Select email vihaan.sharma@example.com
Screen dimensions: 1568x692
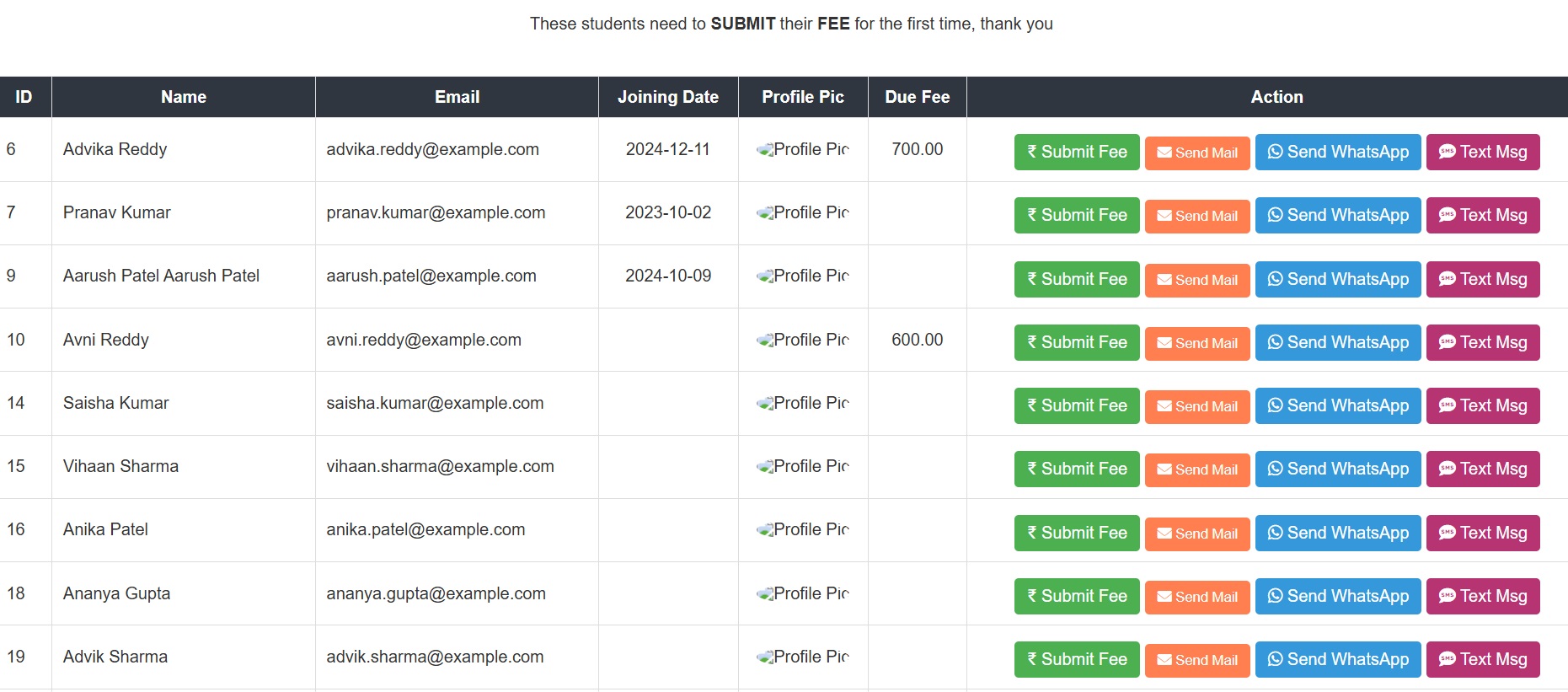click(x=441, y=466)
